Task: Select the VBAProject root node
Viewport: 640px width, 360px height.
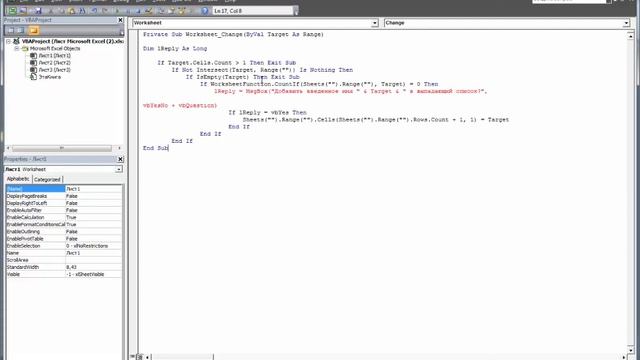Action: 73,41
